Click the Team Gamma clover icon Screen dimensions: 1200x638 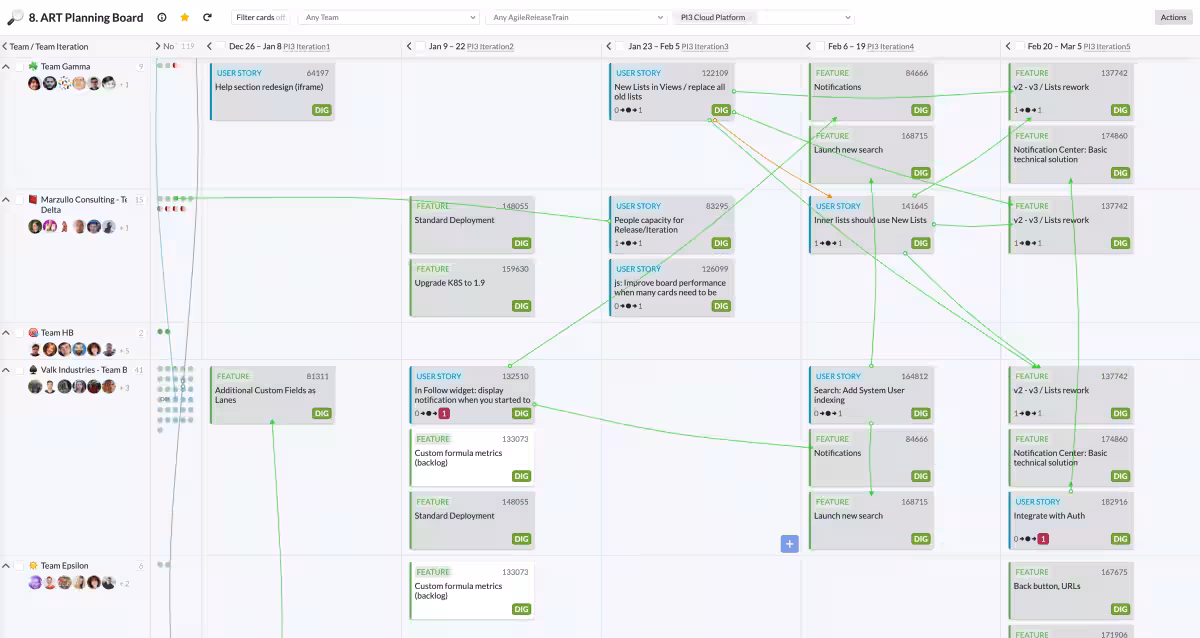tap(33, 67)
